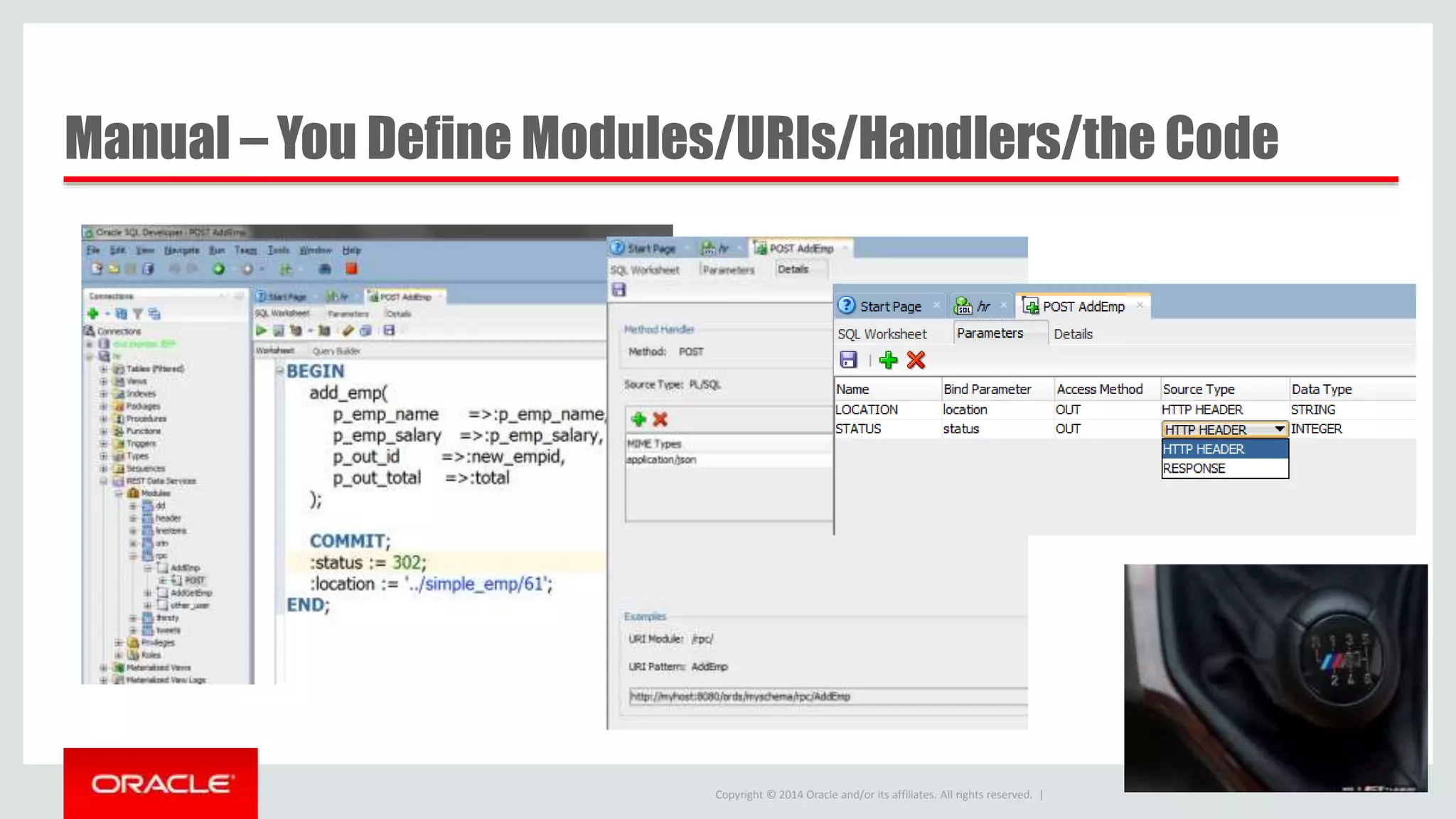Click the New file icon in main toolbar
Screen dimensions: 1456x819
(x=97, y=269)
